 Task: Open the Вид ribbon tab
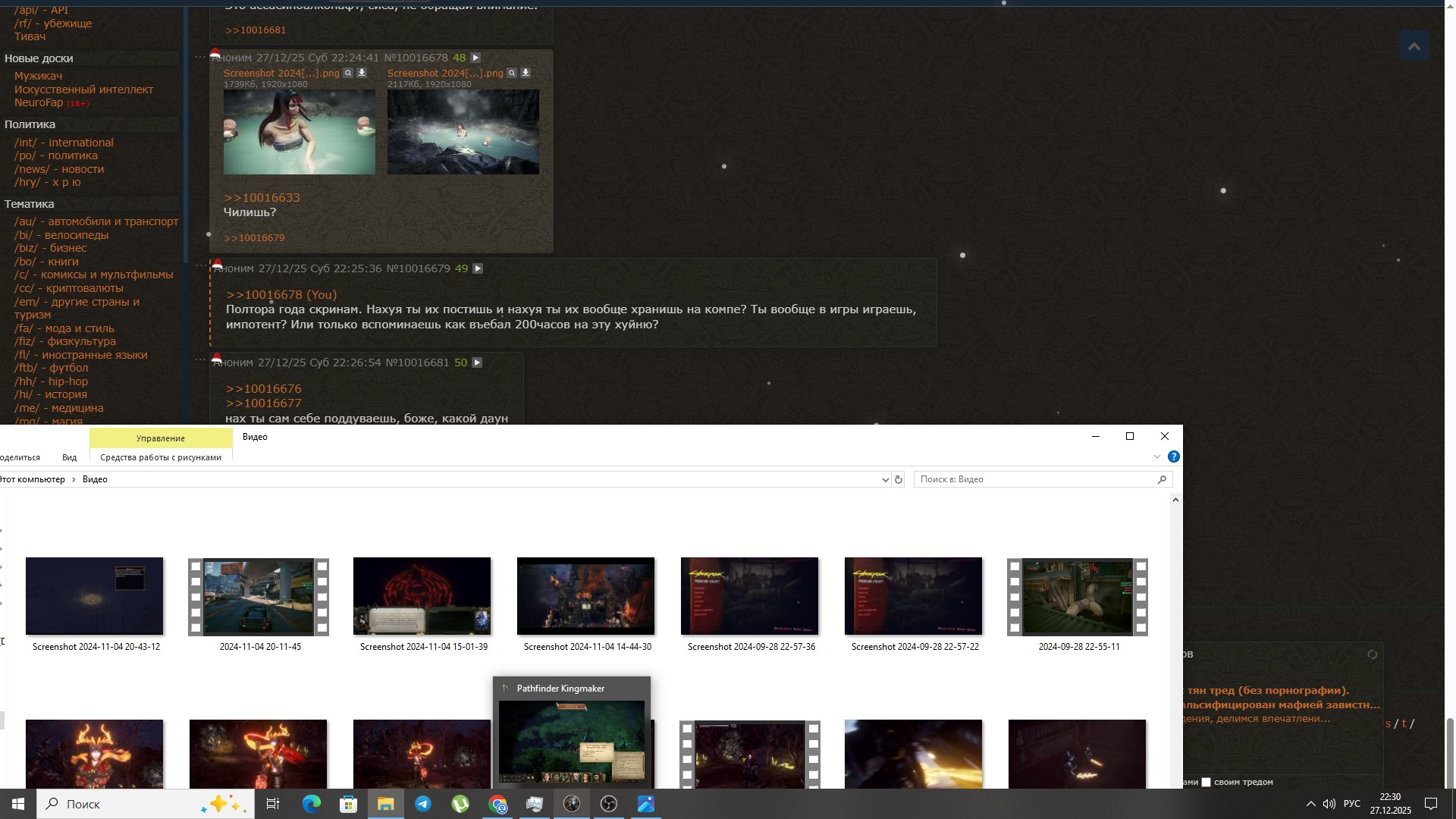[x=69, y=457]
